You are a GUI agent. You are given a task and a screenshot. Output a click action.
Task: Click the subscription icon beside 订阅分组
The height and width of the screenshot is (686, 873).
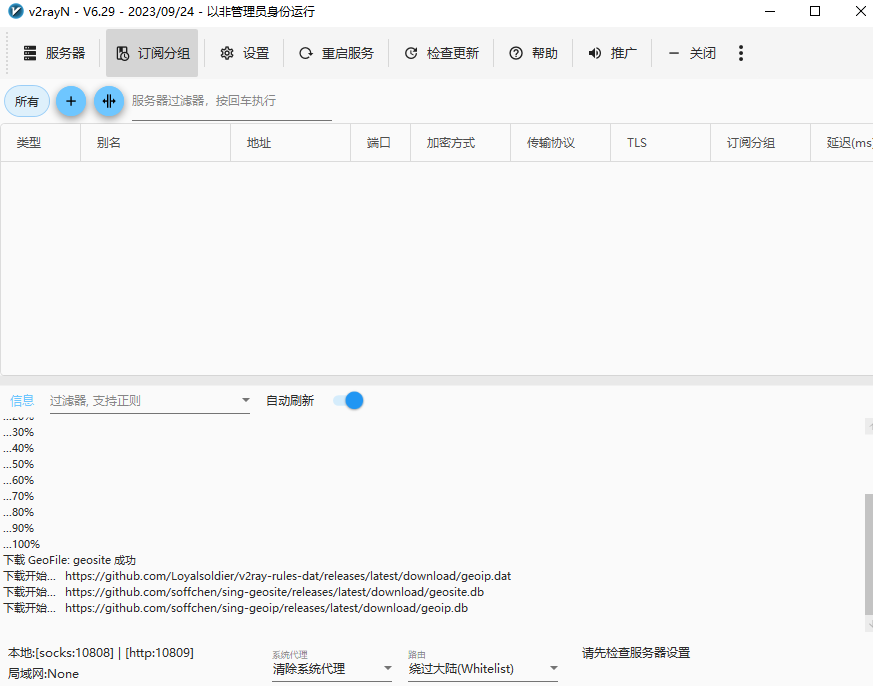[x=122, y=53]
